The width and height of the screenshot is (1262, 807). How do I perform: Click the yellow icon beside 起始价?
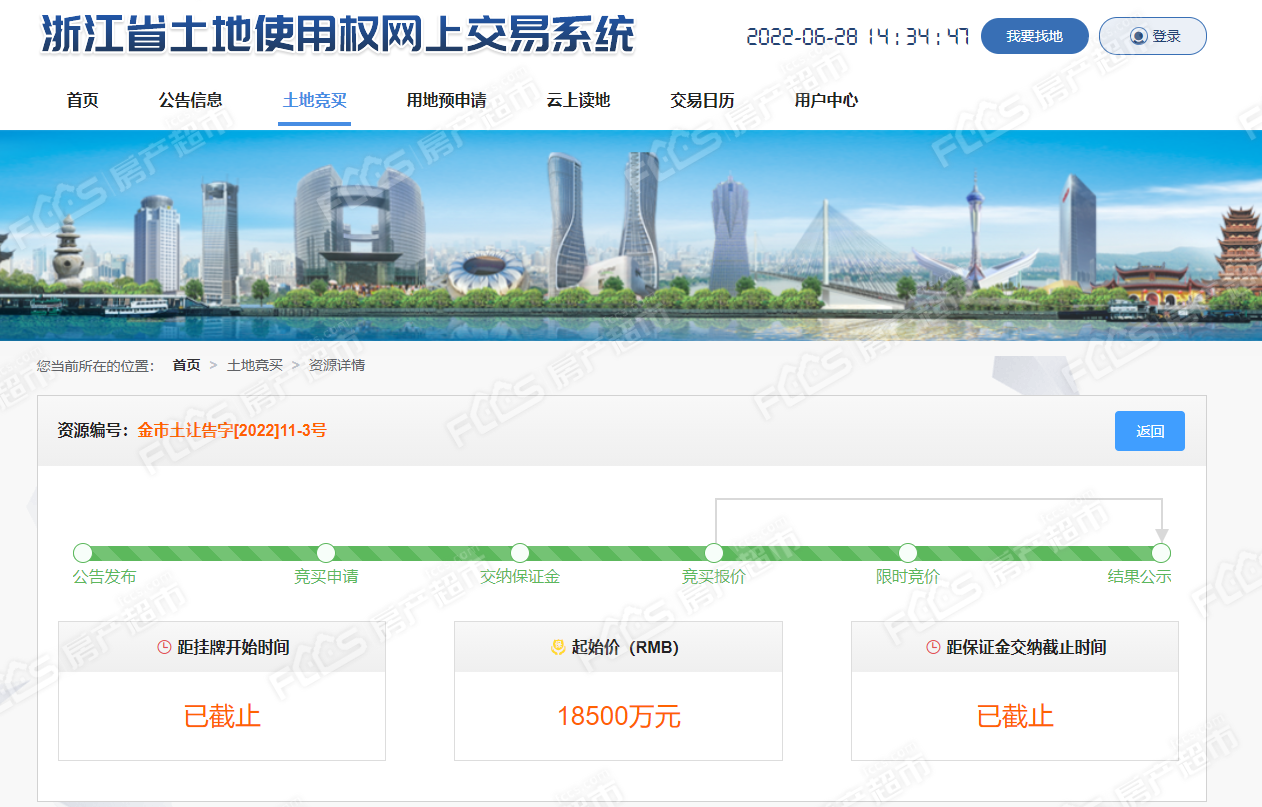(x=558, y=647)
